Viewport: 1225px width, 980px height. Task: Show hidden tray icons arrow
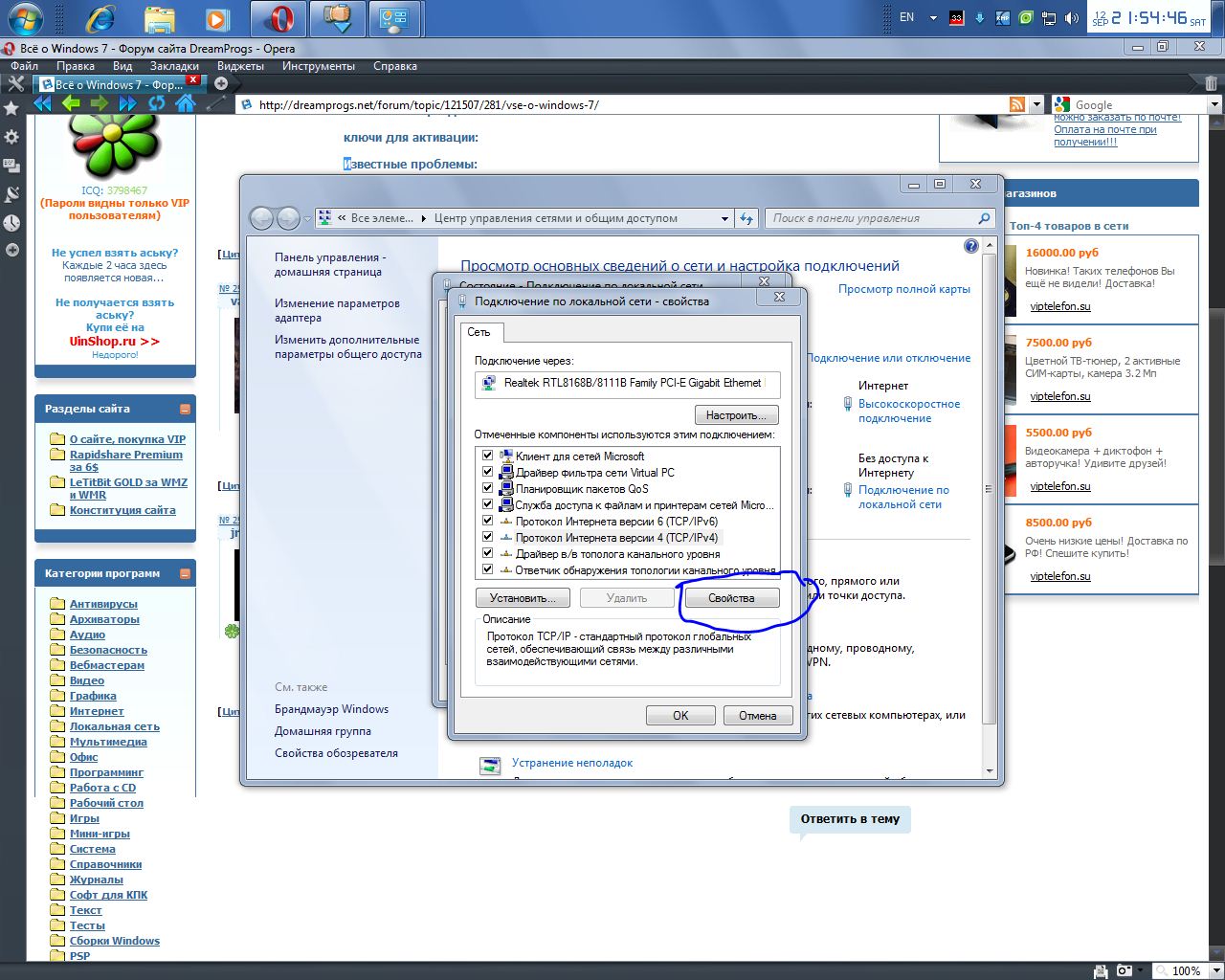point(933,17)
